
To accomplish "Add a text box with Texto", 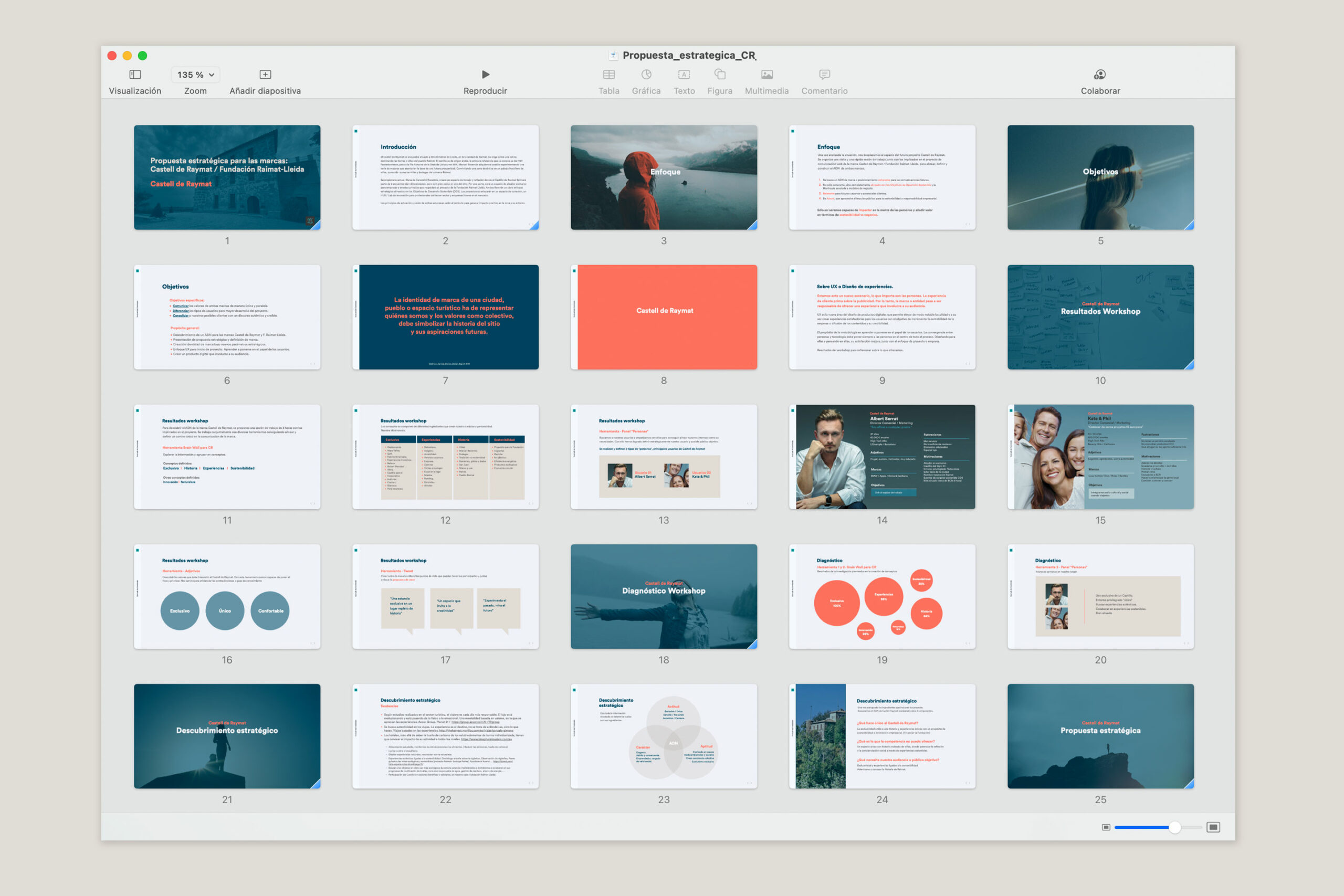I will coord(684,75).
